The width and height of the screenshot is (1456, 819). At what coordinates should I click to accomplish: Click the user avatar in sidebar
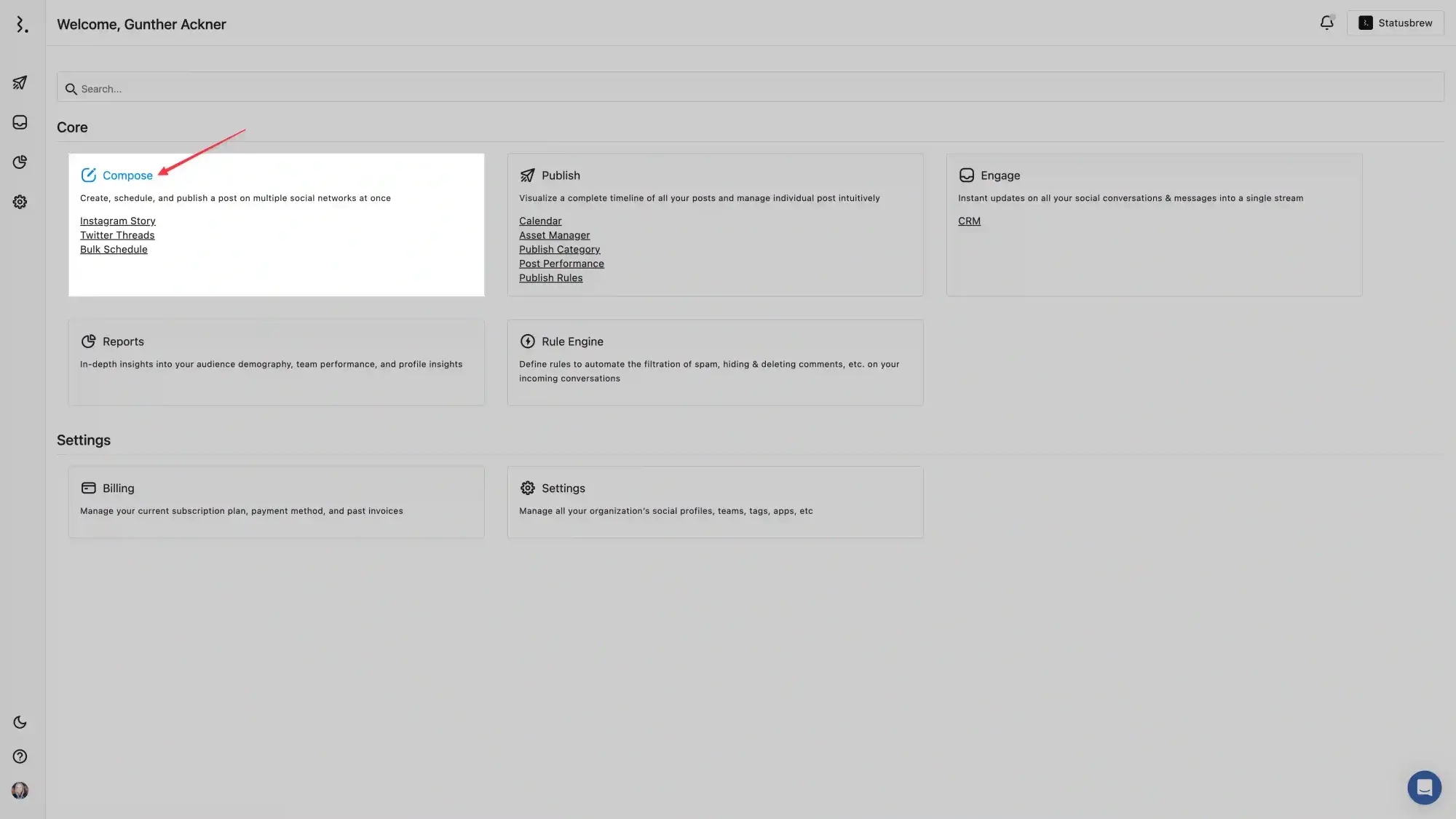[20, 791]
